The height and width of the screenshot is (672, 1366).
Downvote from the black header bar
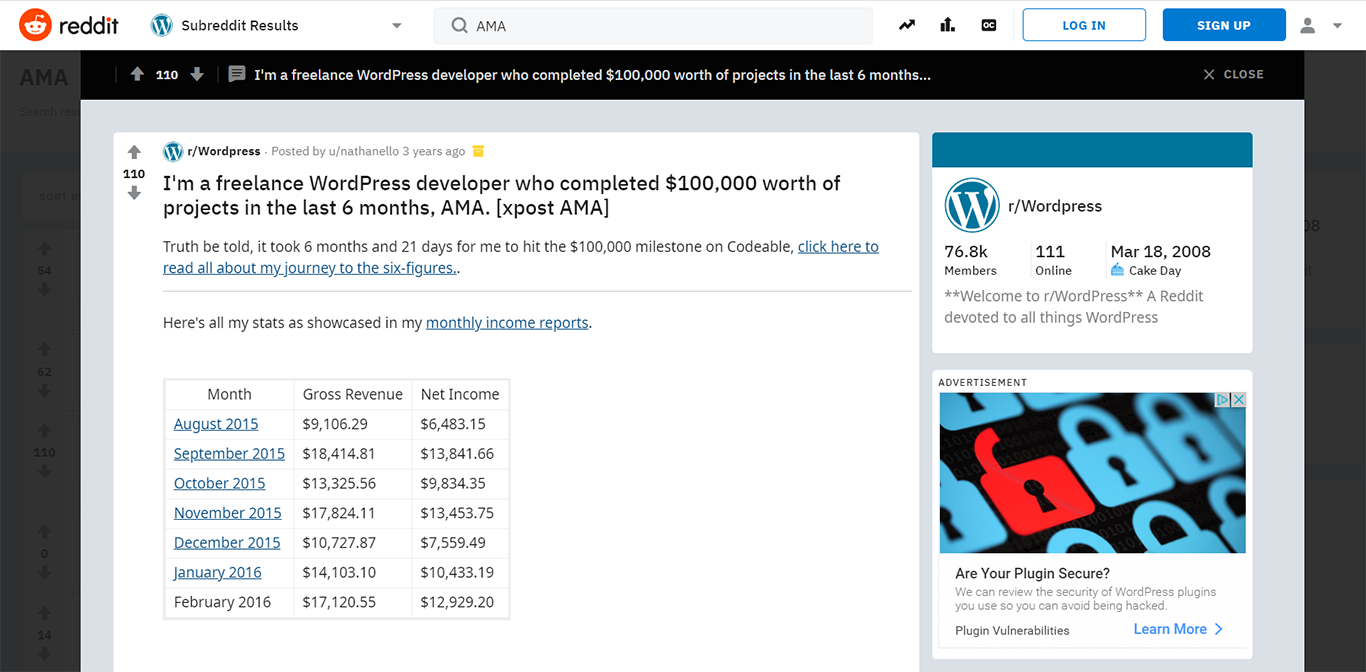(197, 74)
